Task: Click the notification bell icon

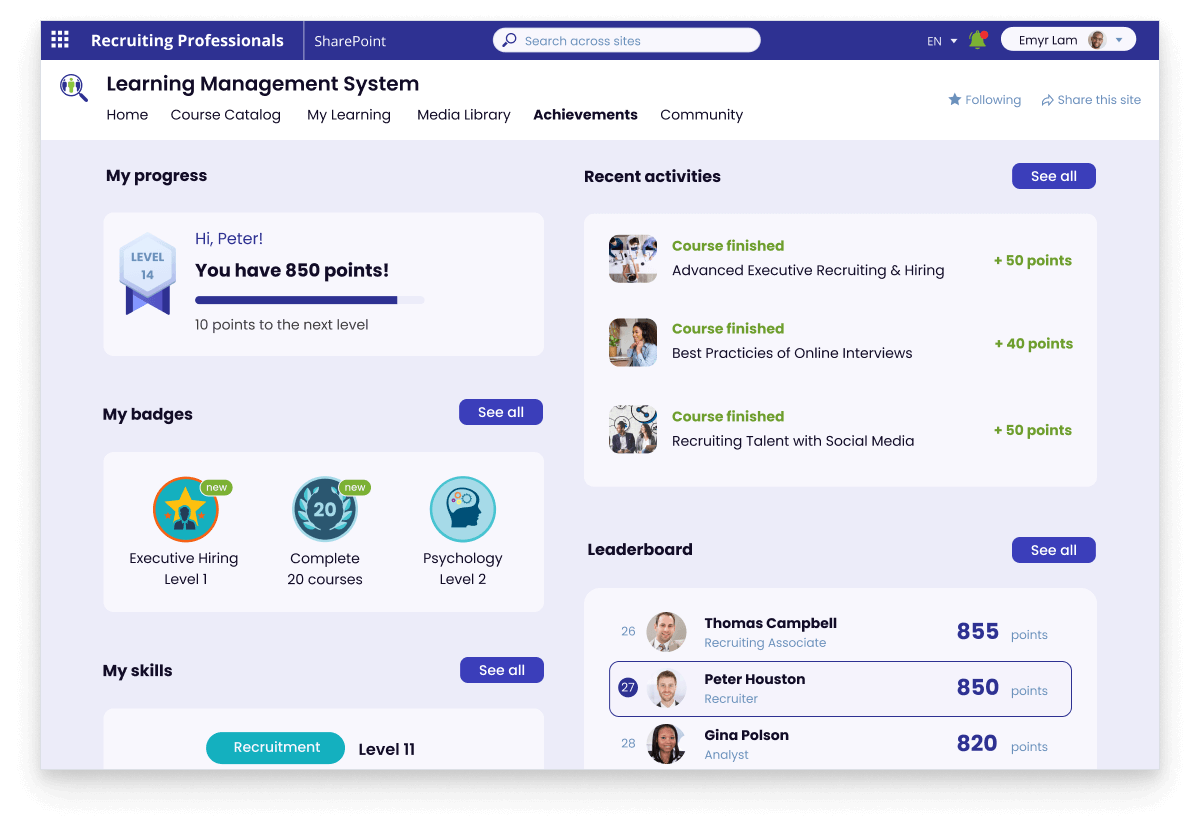Action: [977, 41]
